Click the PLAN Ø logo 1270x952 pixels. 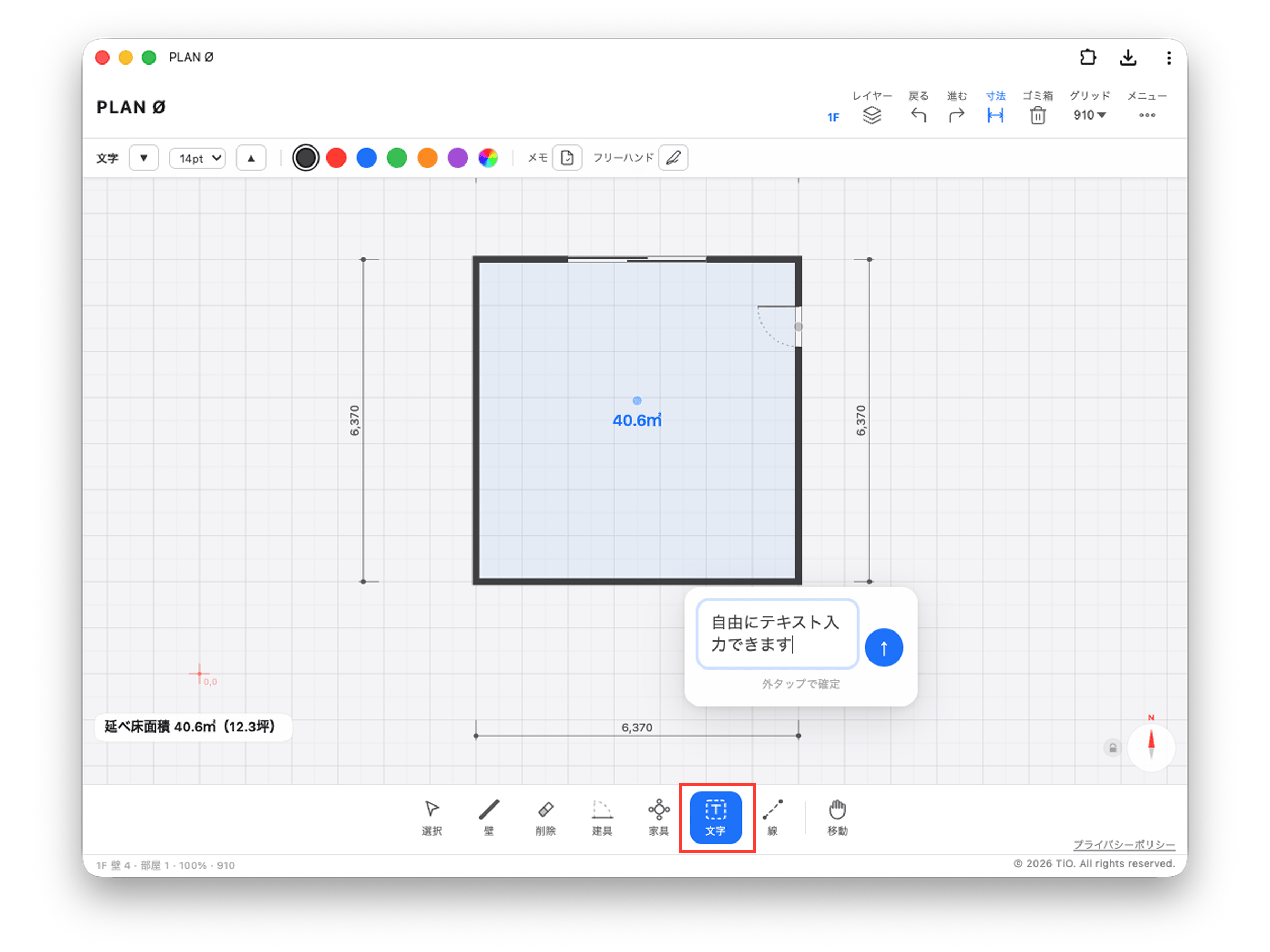131,107
